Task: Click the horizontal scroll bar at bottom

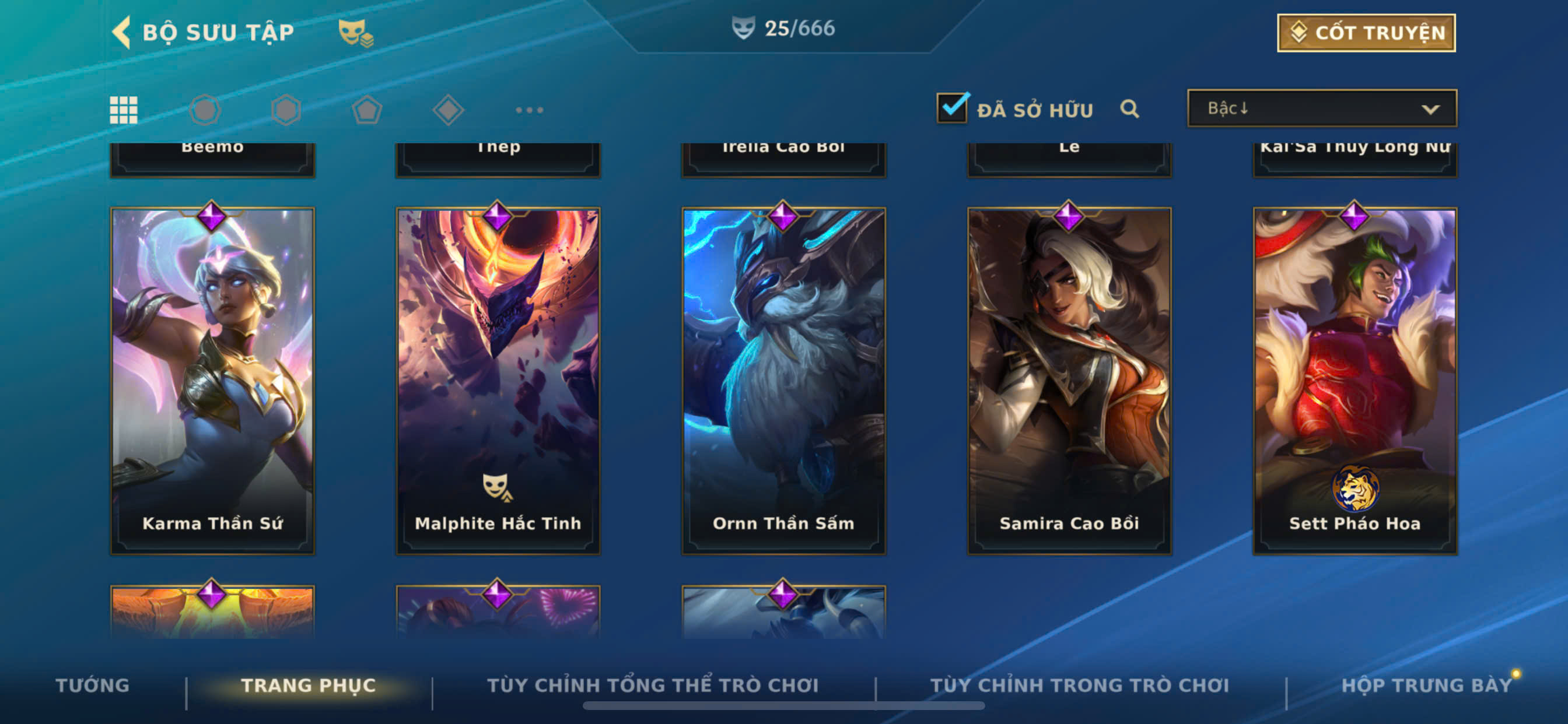Action: coord(783,706)
